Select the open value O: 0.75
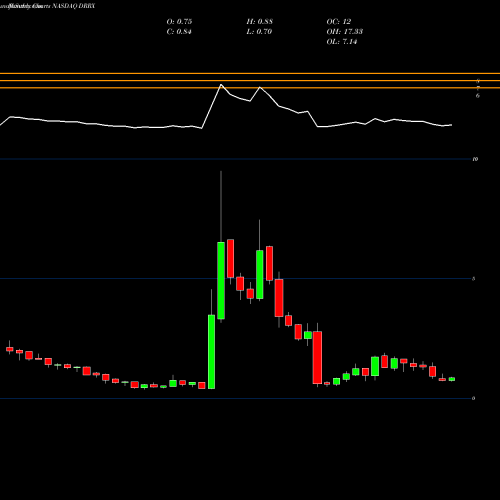500x500 pixels. click(x=179, y=21)
